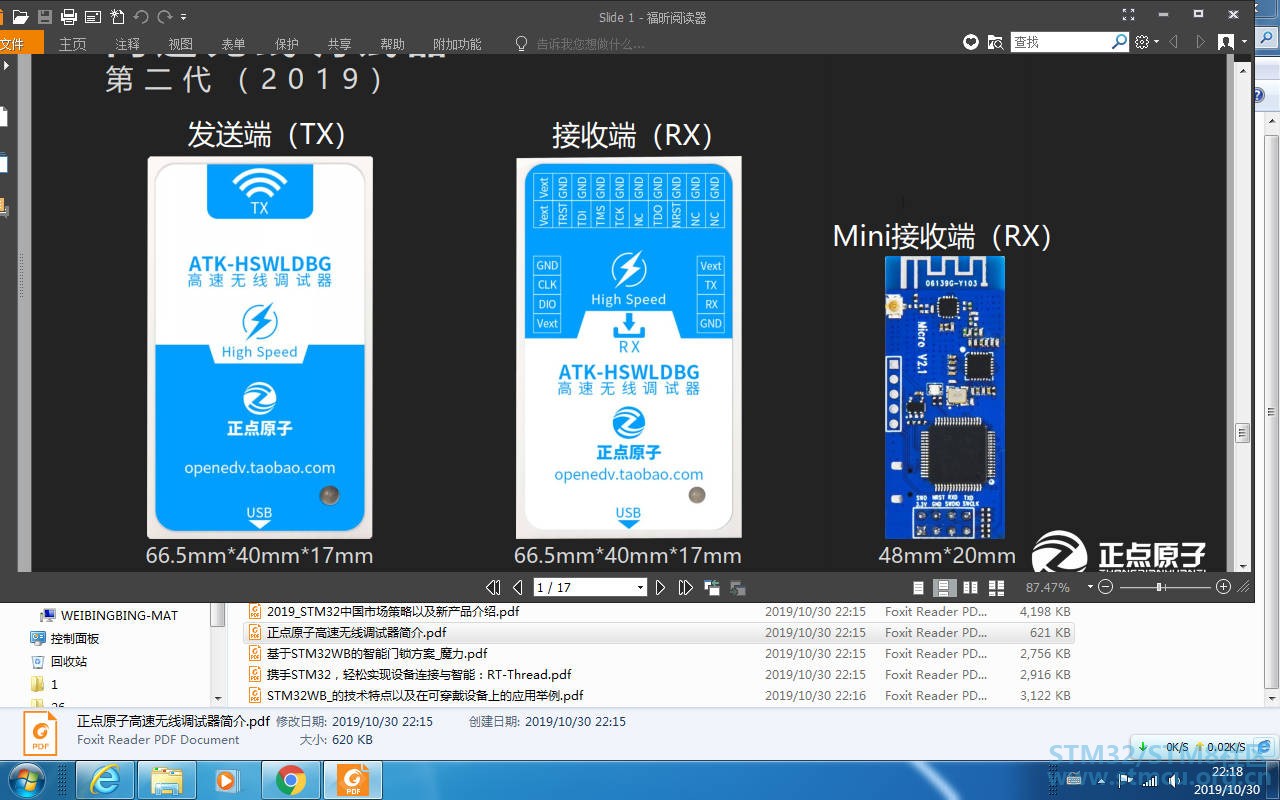
Task: Select continuous page view mode
Action: [x=944, y=587]
